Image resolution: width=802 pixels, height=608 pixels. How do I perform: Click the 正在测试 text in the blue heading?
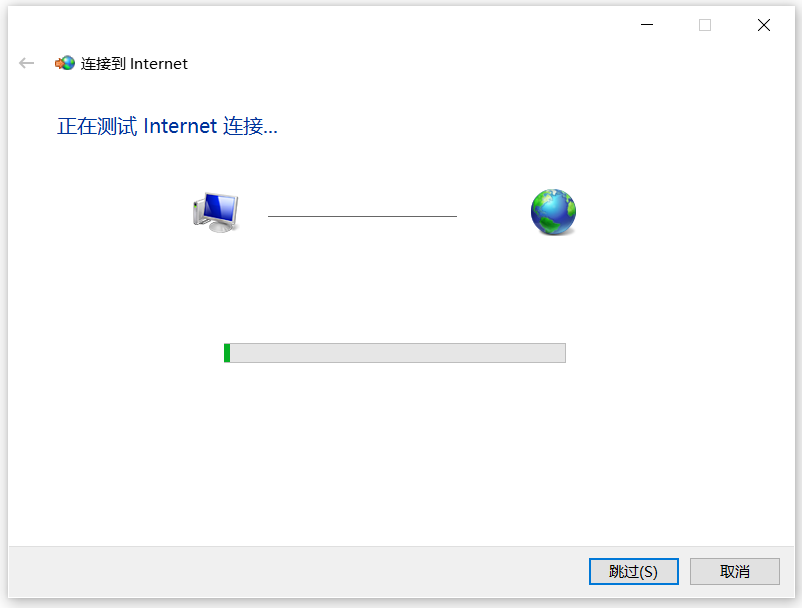[97, 126]
